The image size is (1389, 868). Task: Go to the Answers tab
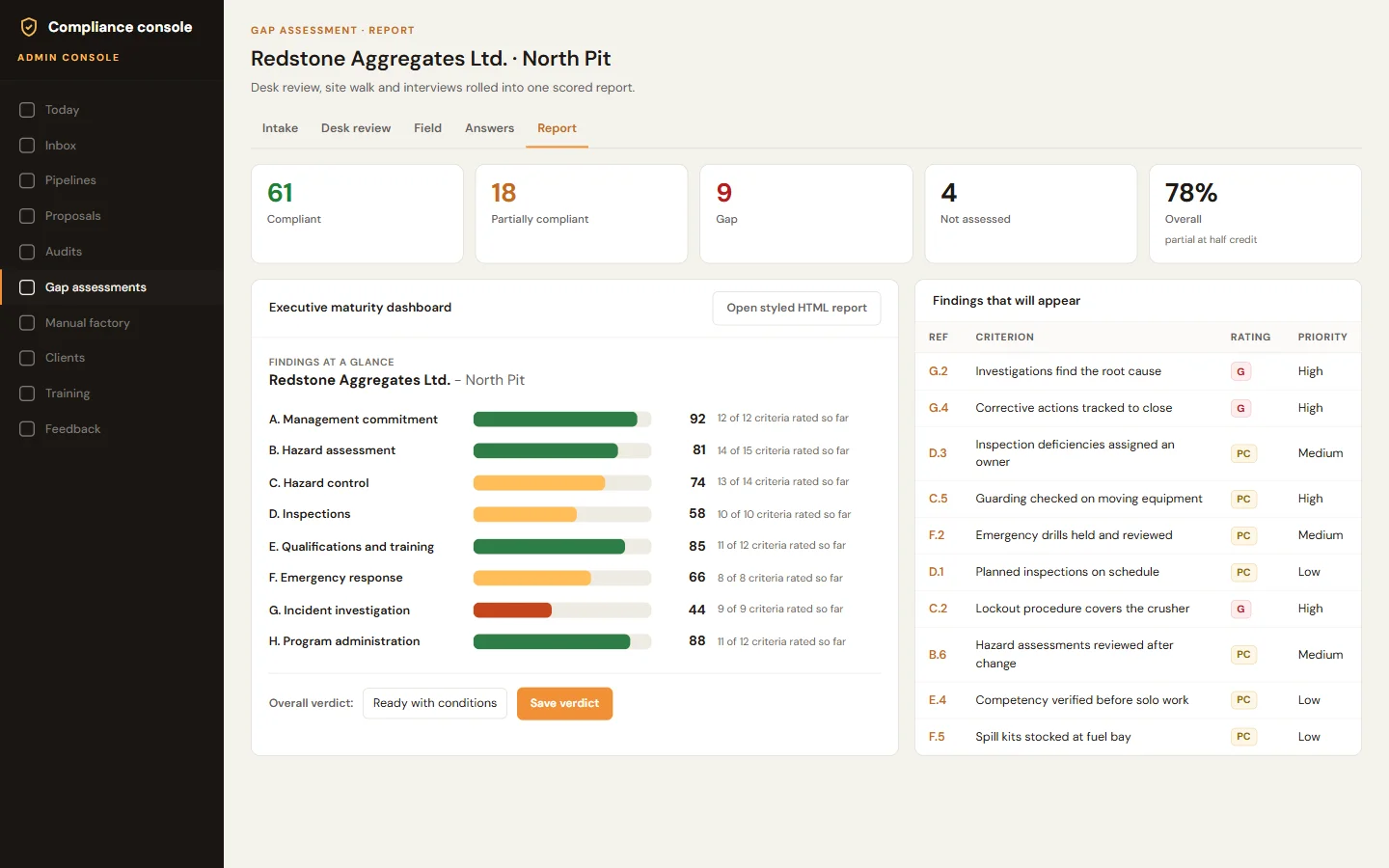[489, 128]
